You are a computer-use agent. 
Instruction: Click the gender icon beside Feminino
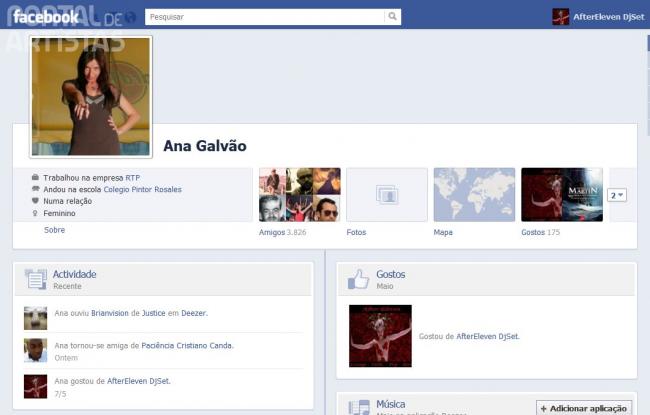pos(35,213)
